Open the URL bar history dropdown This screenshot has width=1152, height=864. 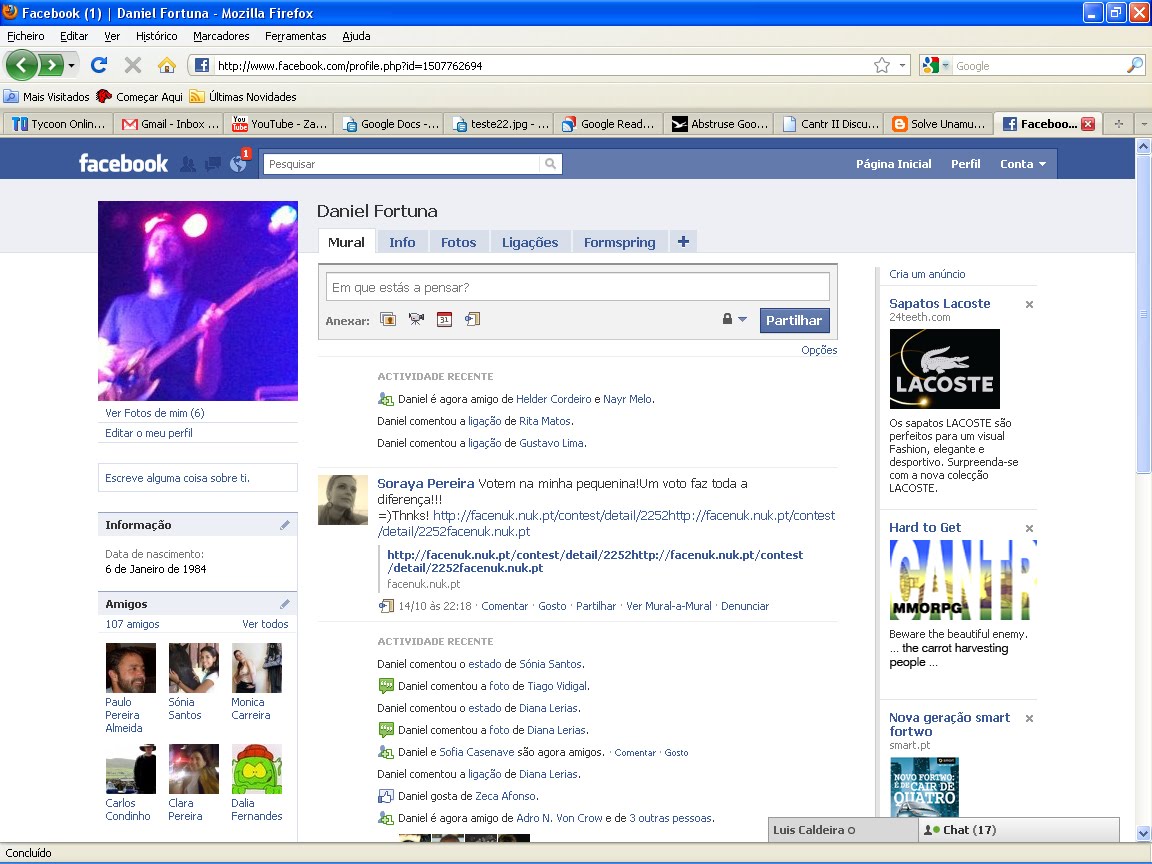(x=902, y=65)
